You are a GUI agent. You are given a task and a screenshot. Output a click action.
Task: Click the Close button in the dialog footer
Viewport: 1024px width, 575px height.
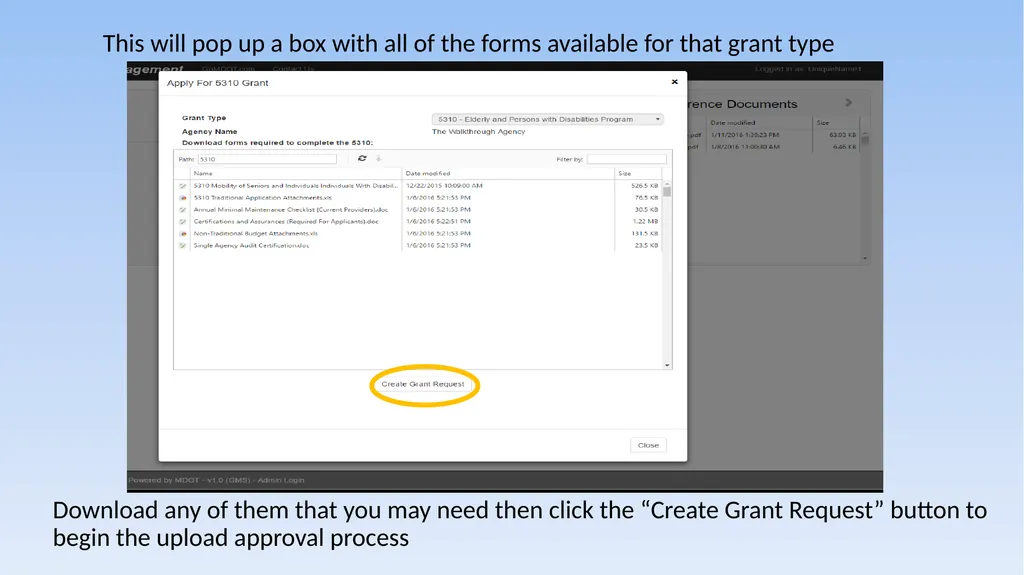648,445
